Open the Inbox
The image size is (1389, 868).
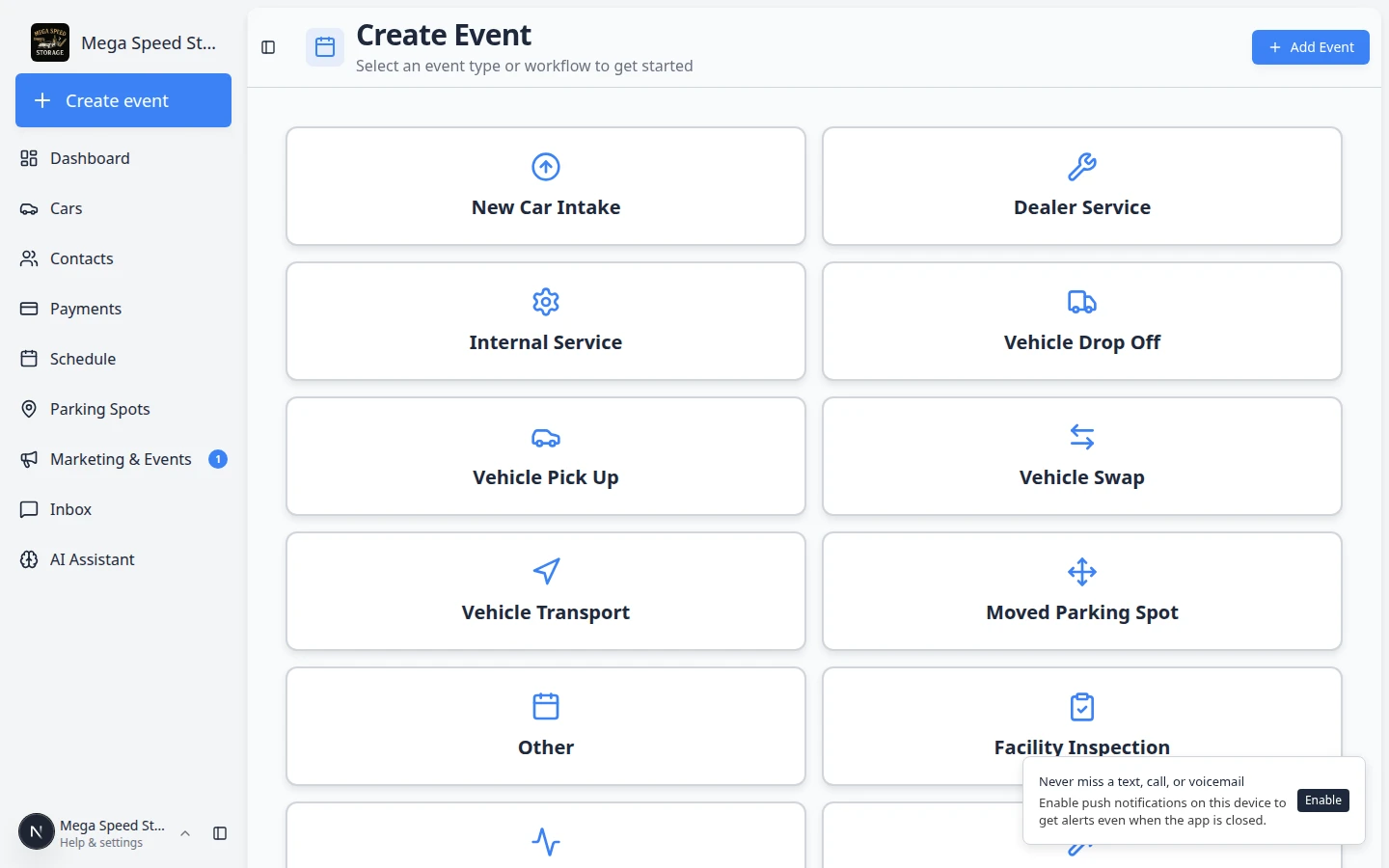click(x=123, y=509)
